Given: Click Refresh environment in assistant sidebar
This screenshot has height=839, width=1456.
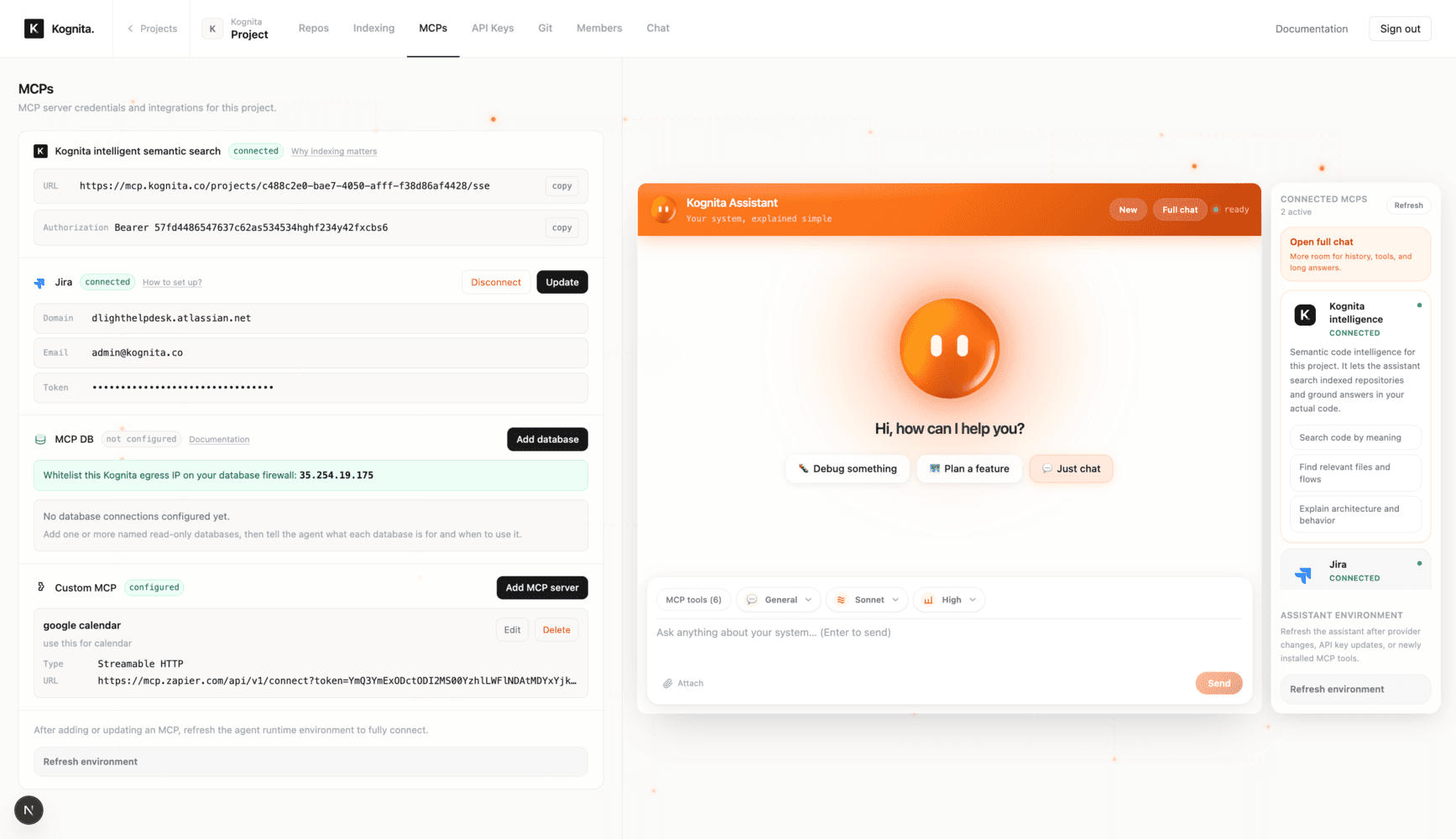Looking at the screenshot, I should pyautogui.click(x=1355, y=690).
